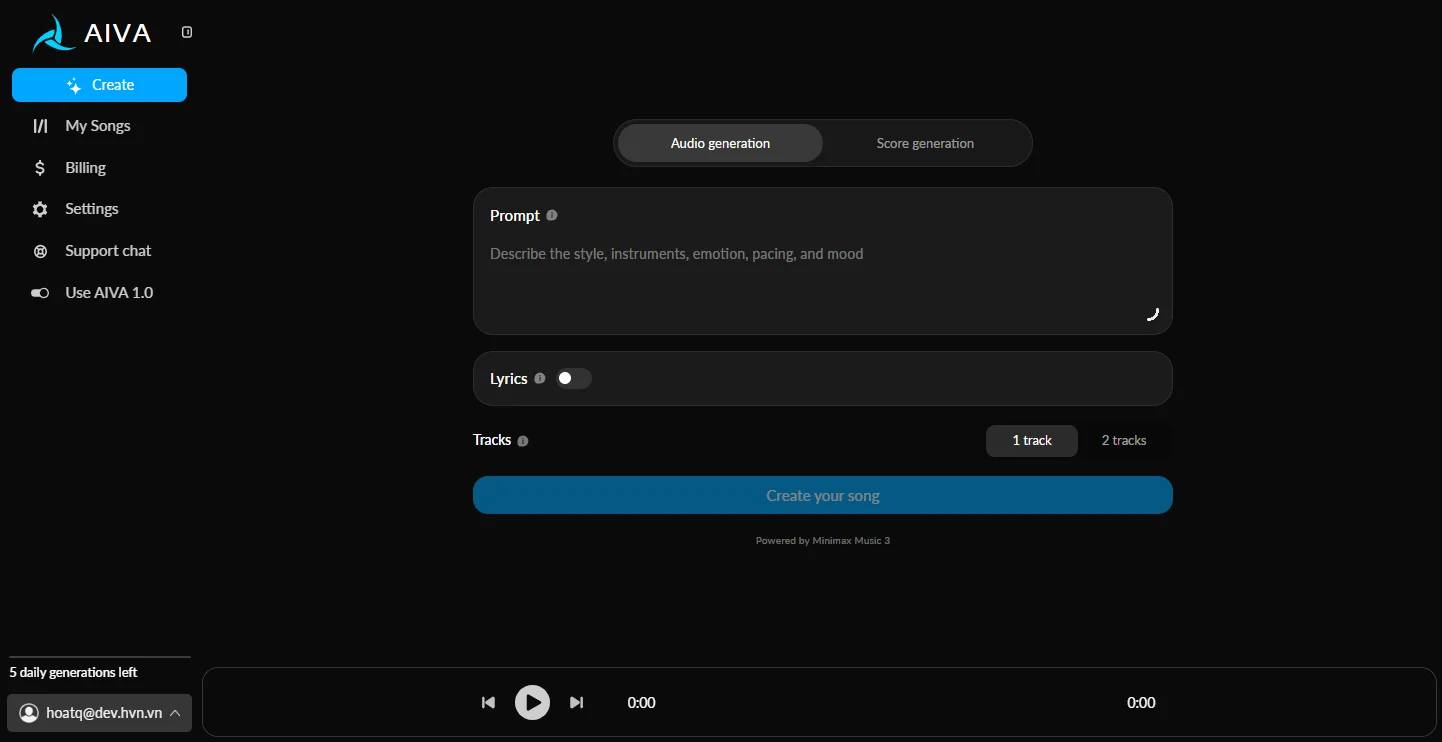
Task: Collapse the sidebar with the panel icon
Action: 187,32
